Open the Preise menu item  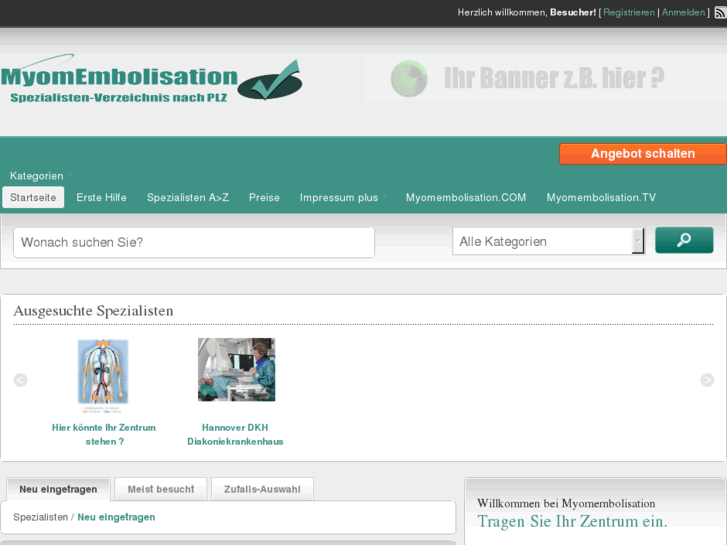pos(264,198)
